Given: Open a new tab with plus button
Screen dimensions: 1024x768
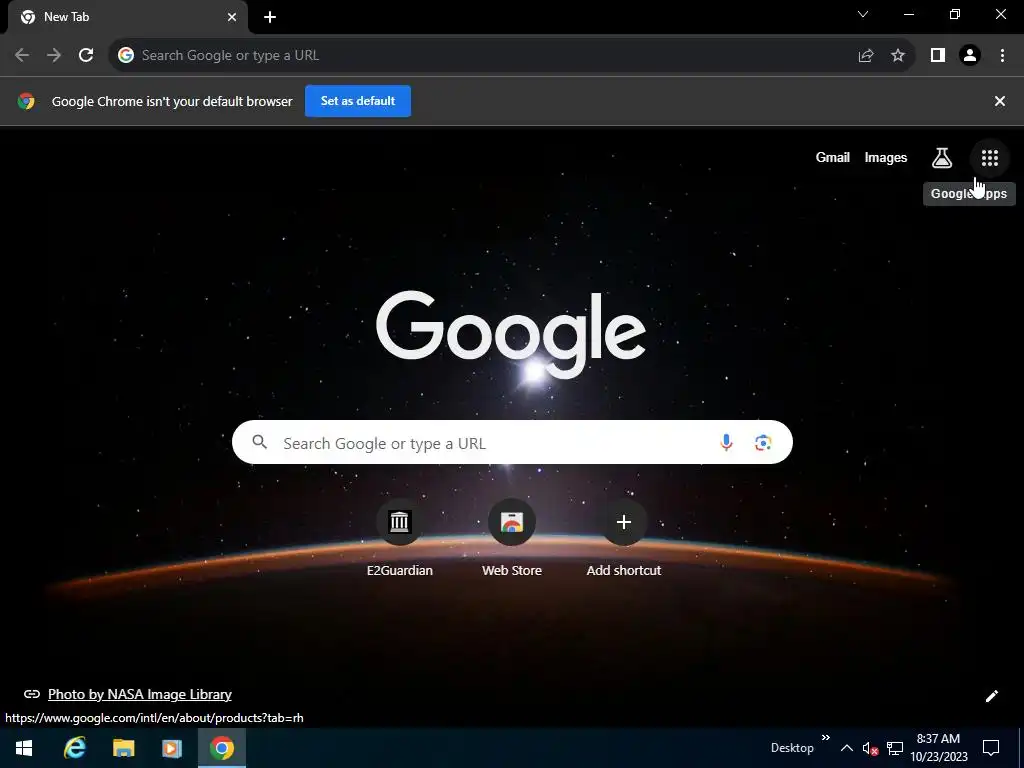Looking at the screenshot, I should (x=270, y=17).
